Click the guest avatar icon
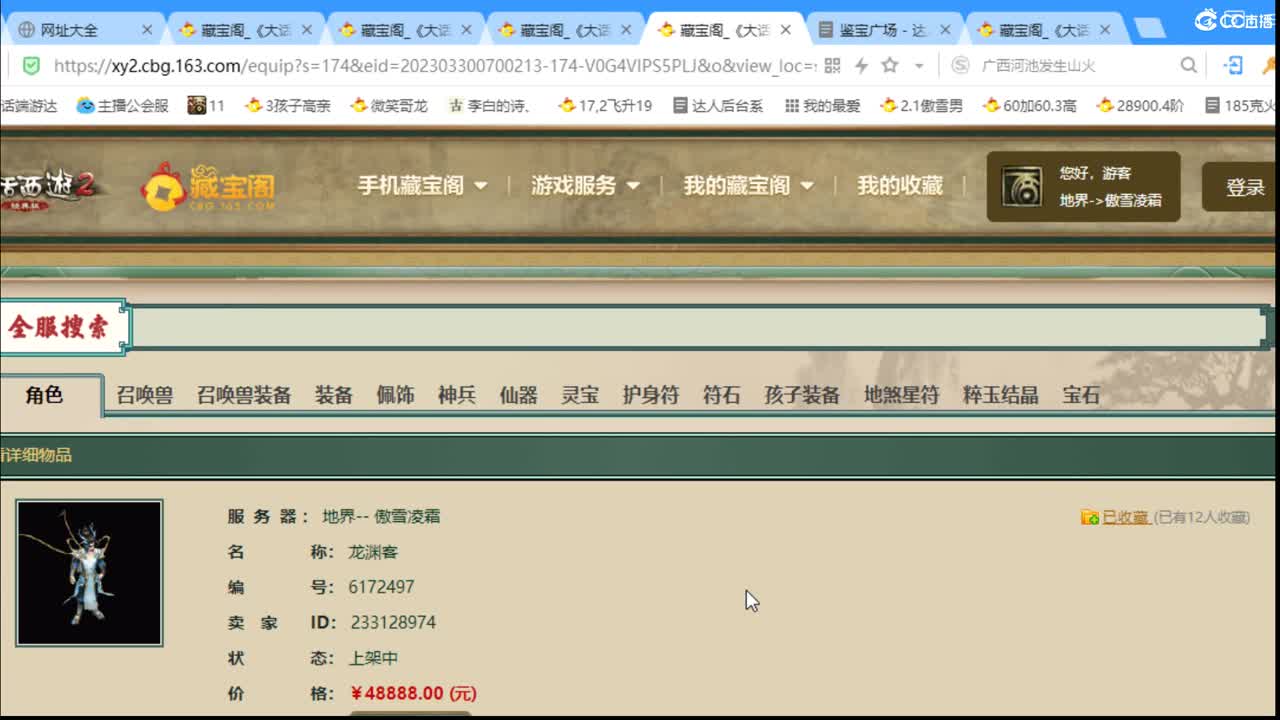Screen dimensions: 1280x720 pos(1022,187)
